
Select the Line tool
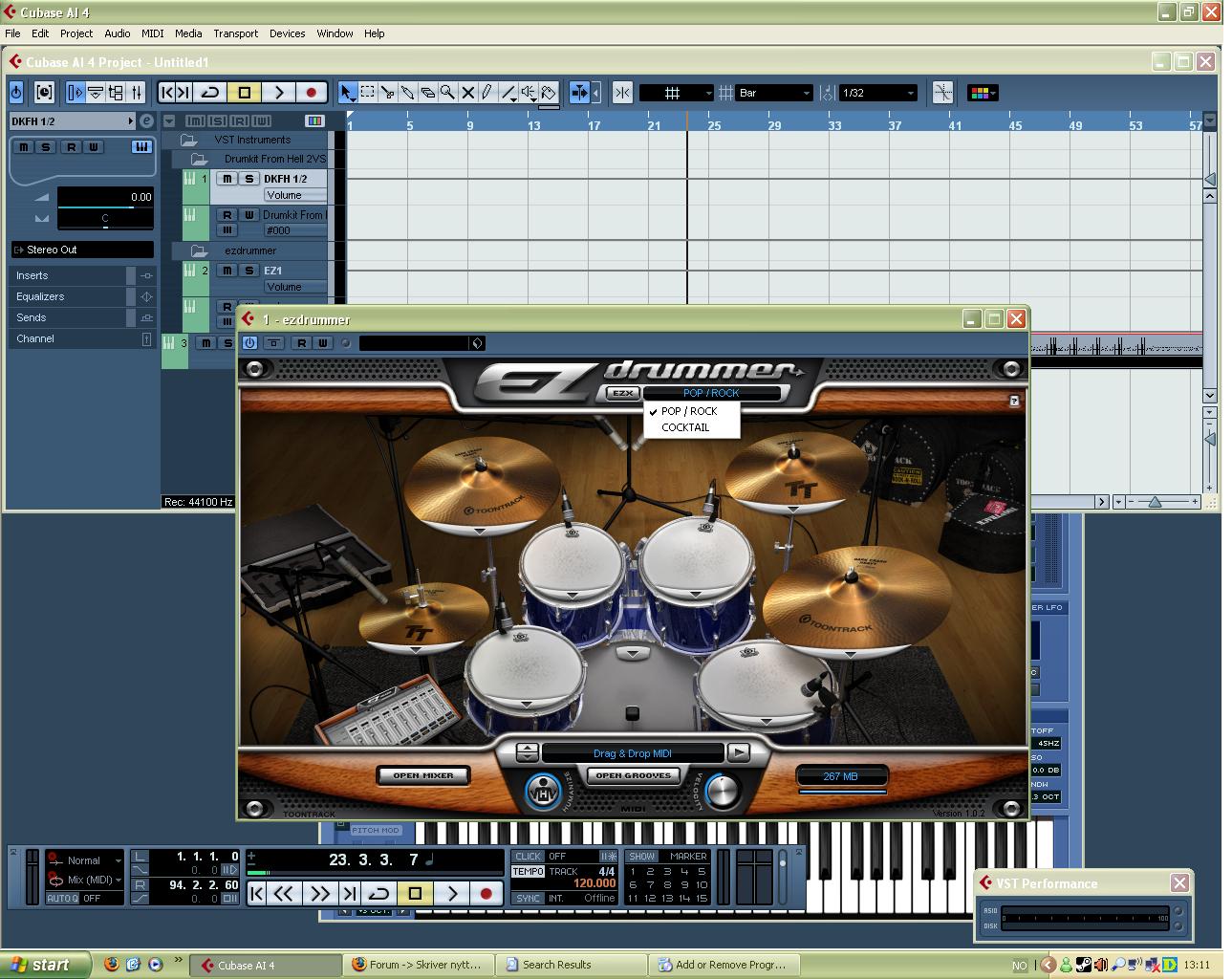click(508, 93)
